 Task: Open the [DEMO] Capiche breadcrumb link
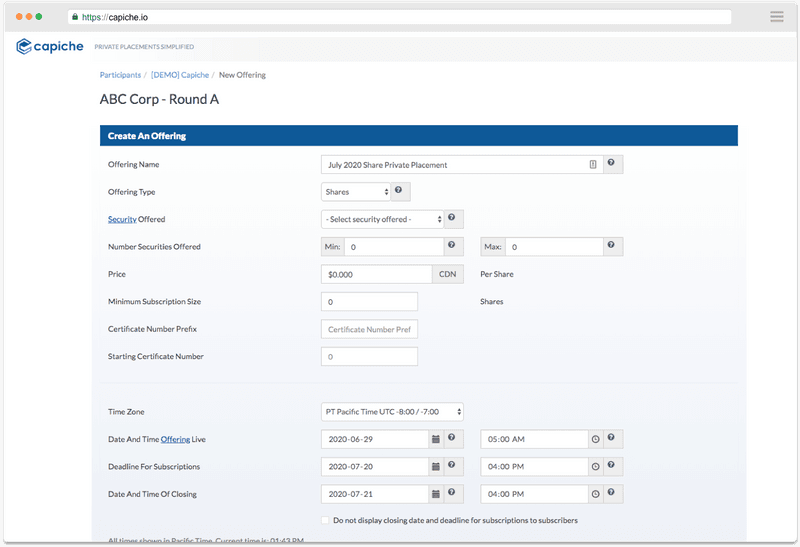tap(180, 75)
